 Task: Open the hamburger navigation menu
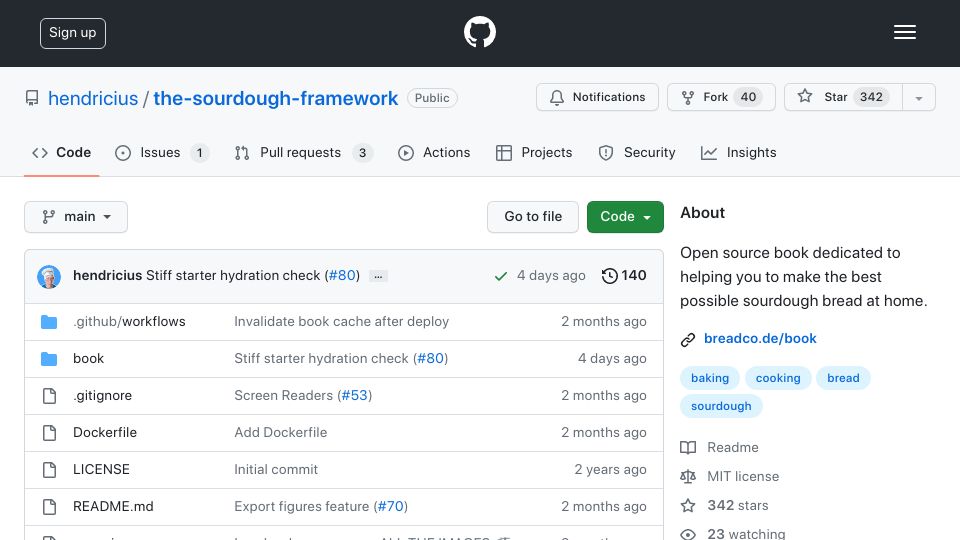(x=904, y=32)
